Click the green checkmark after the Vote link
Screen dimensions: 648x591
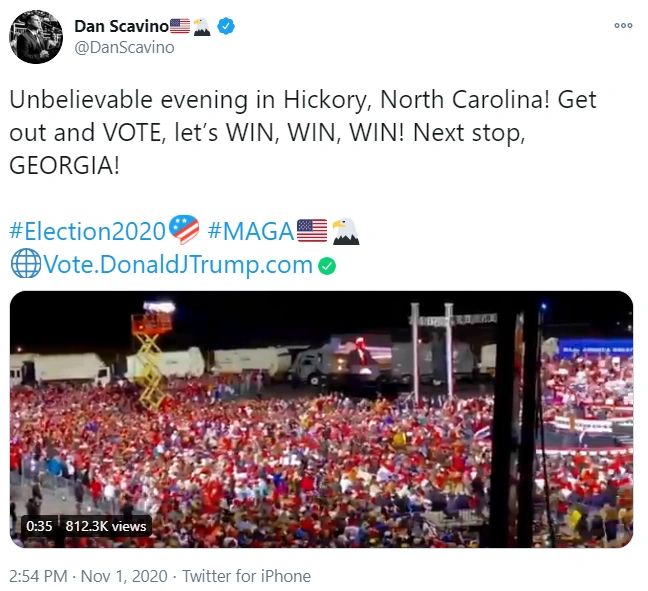(326, 266)
